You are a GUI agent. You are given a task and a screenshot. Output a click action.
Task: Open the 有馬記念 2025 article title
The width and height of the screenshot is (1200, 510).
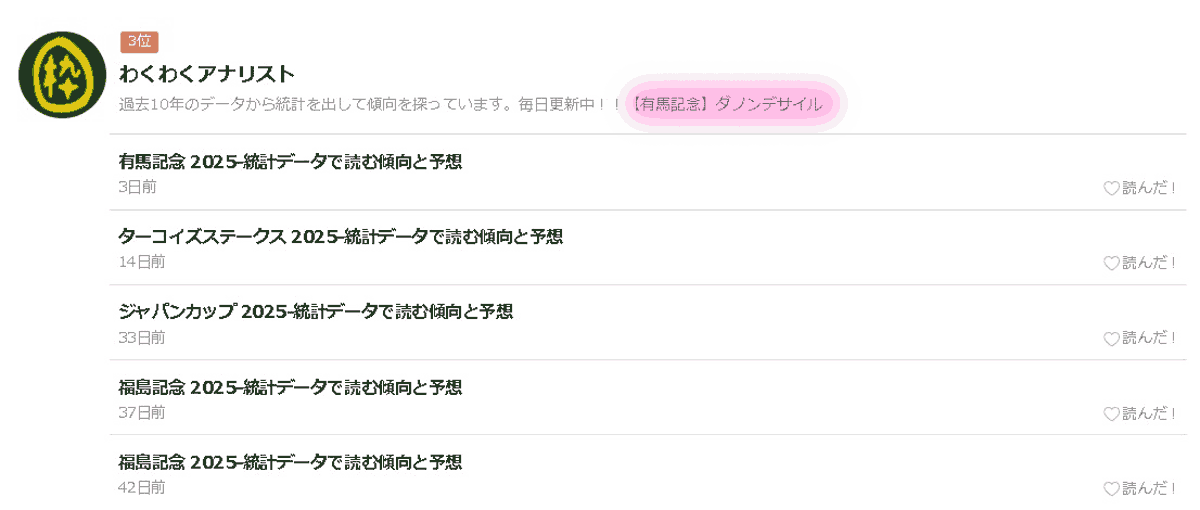coord(290,162)
